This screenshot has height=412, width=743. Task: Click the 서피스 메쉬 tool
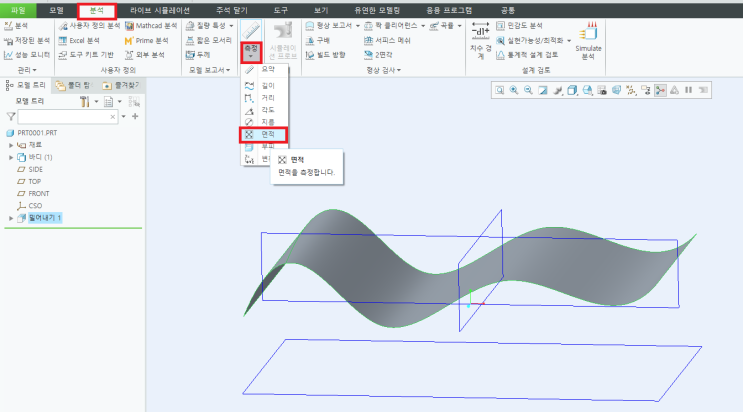pyautogui.click(x=387, y=41)
